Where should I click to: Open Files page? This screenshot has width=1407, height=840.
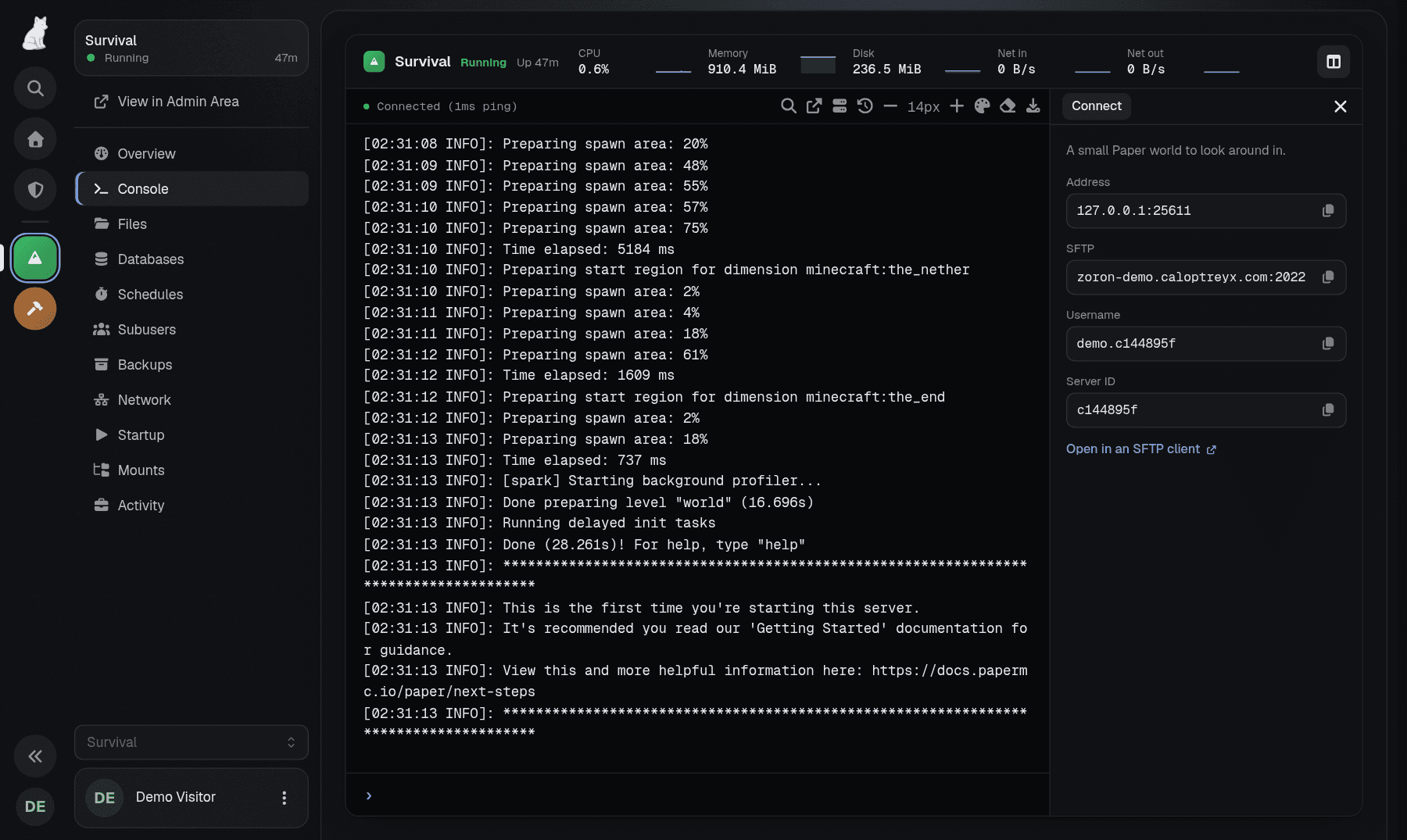point(192,224)
